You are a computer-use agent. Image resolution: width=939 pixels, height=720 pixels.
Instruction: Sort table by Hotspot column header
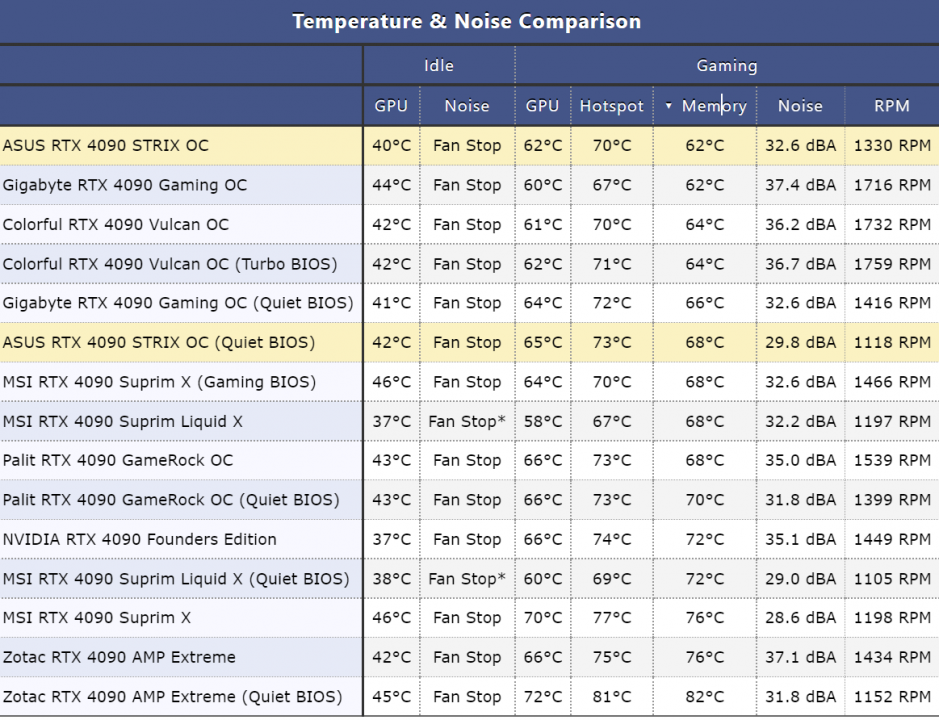click(612, 106)
